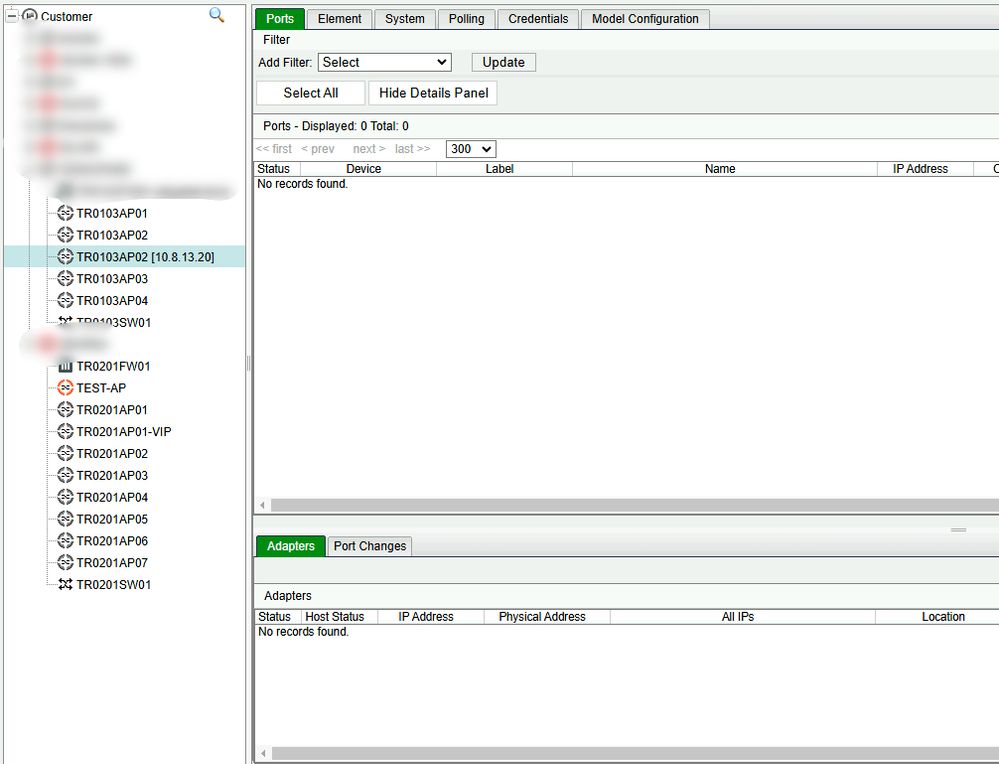Image resolution: width=999 pixels, height=764 pixels.
Task: Select TR0103AP02 [10.8.13.20] tree entry
Action: (x=145, y=257)
